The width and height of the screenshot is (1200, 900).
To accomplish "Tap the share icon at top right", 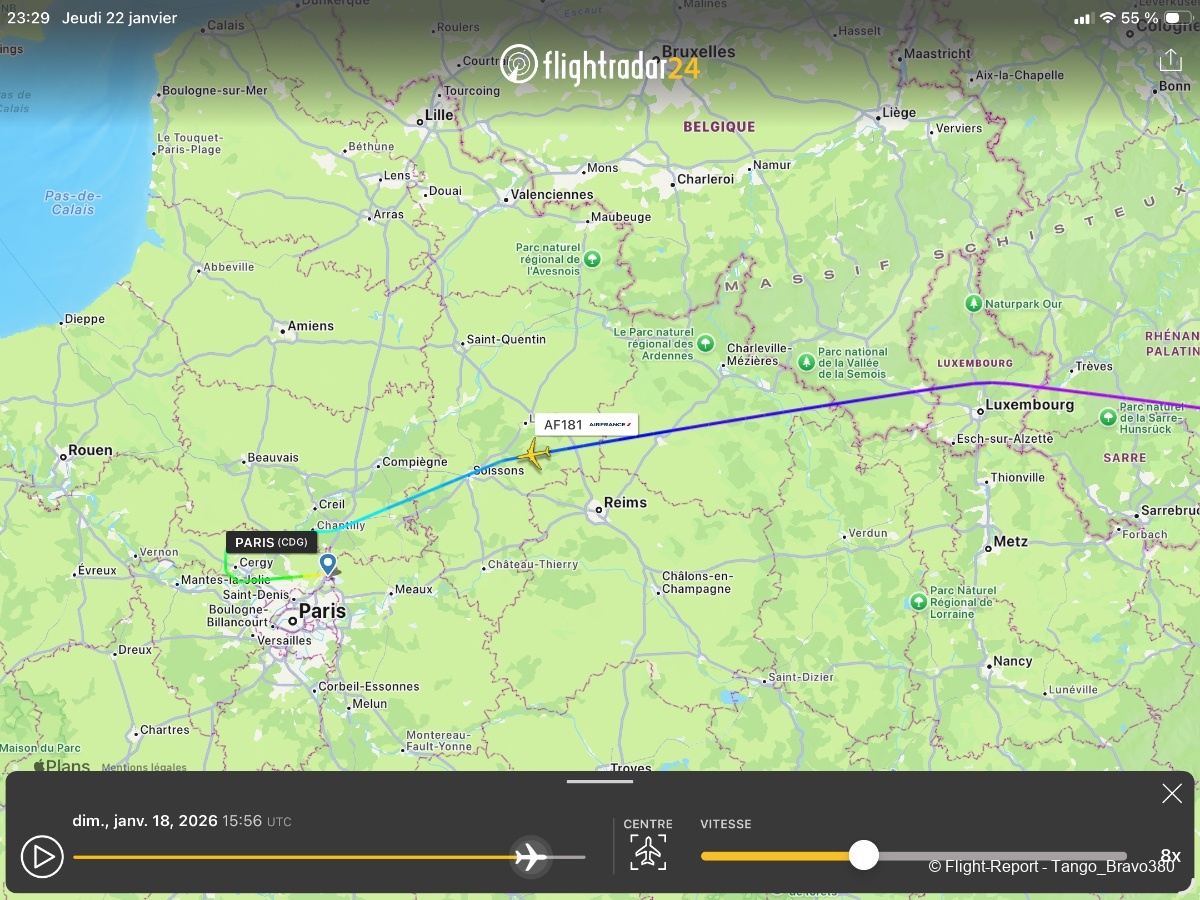I will 1170,61.
